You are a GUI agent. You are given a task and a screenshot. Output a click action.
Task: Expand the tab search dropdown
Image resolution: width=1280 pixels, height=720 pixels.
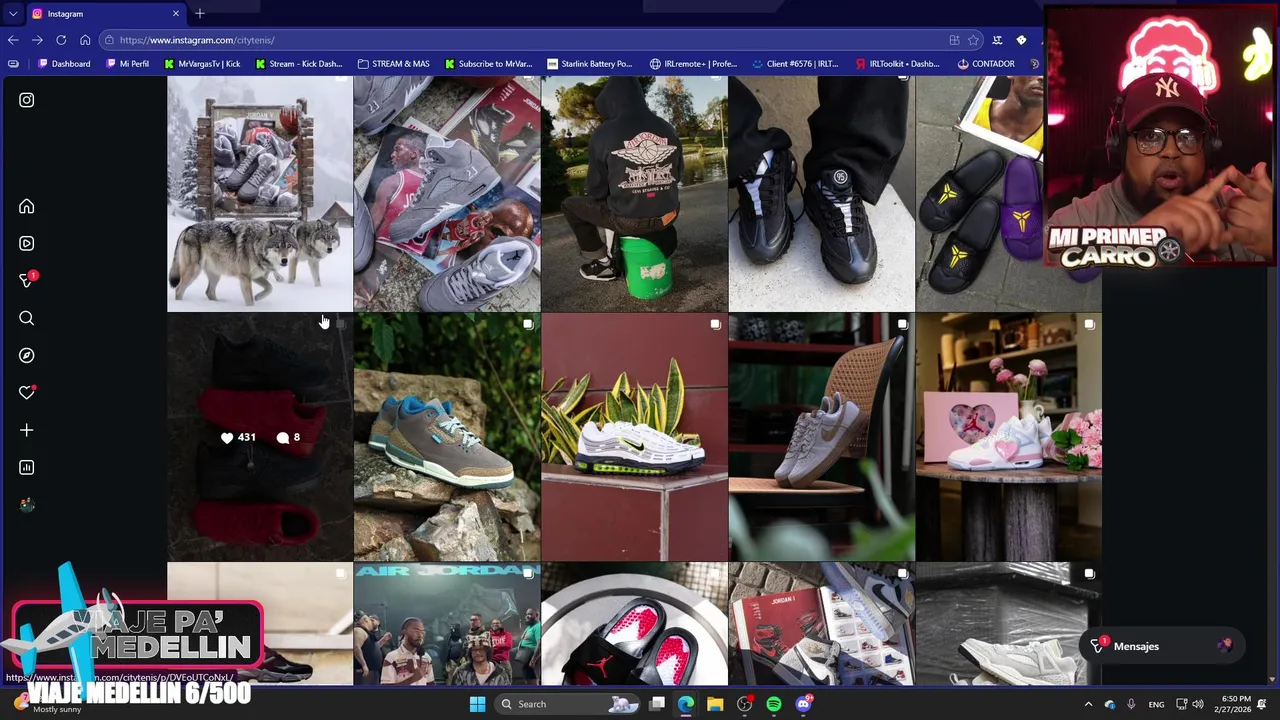(12, 13)
